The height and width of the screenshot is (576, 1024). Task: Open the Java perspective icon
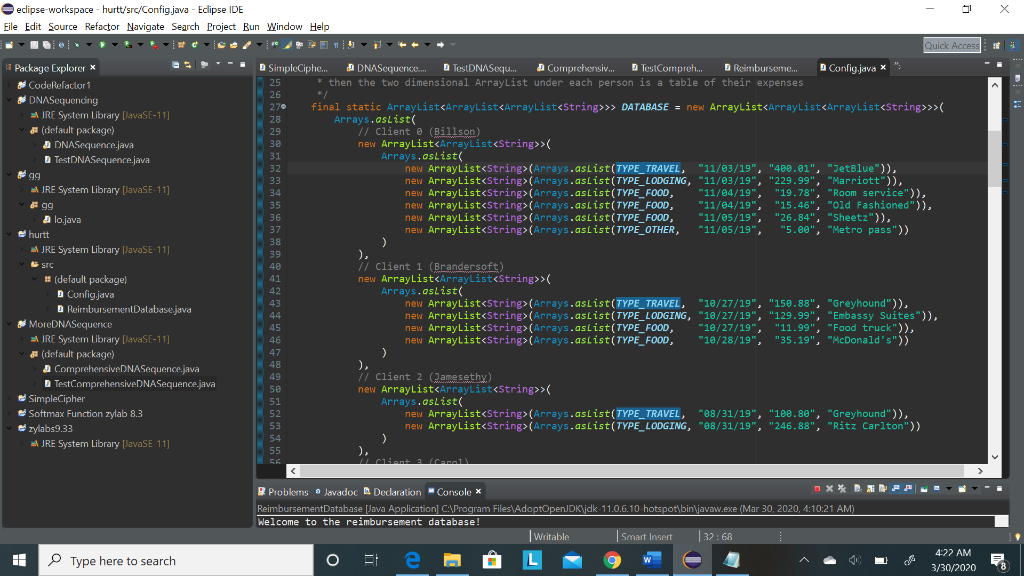click(x=1012, y=45)
